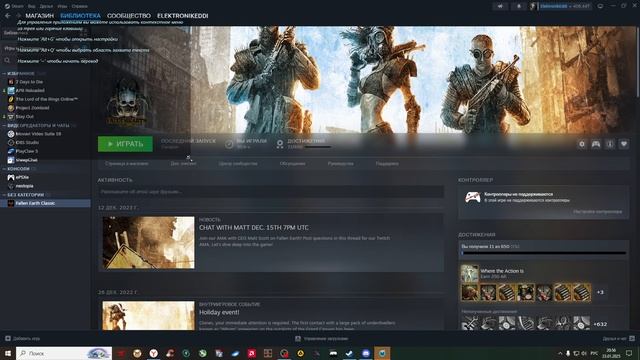Open the Where the Action Is achievement

[502, 271]
